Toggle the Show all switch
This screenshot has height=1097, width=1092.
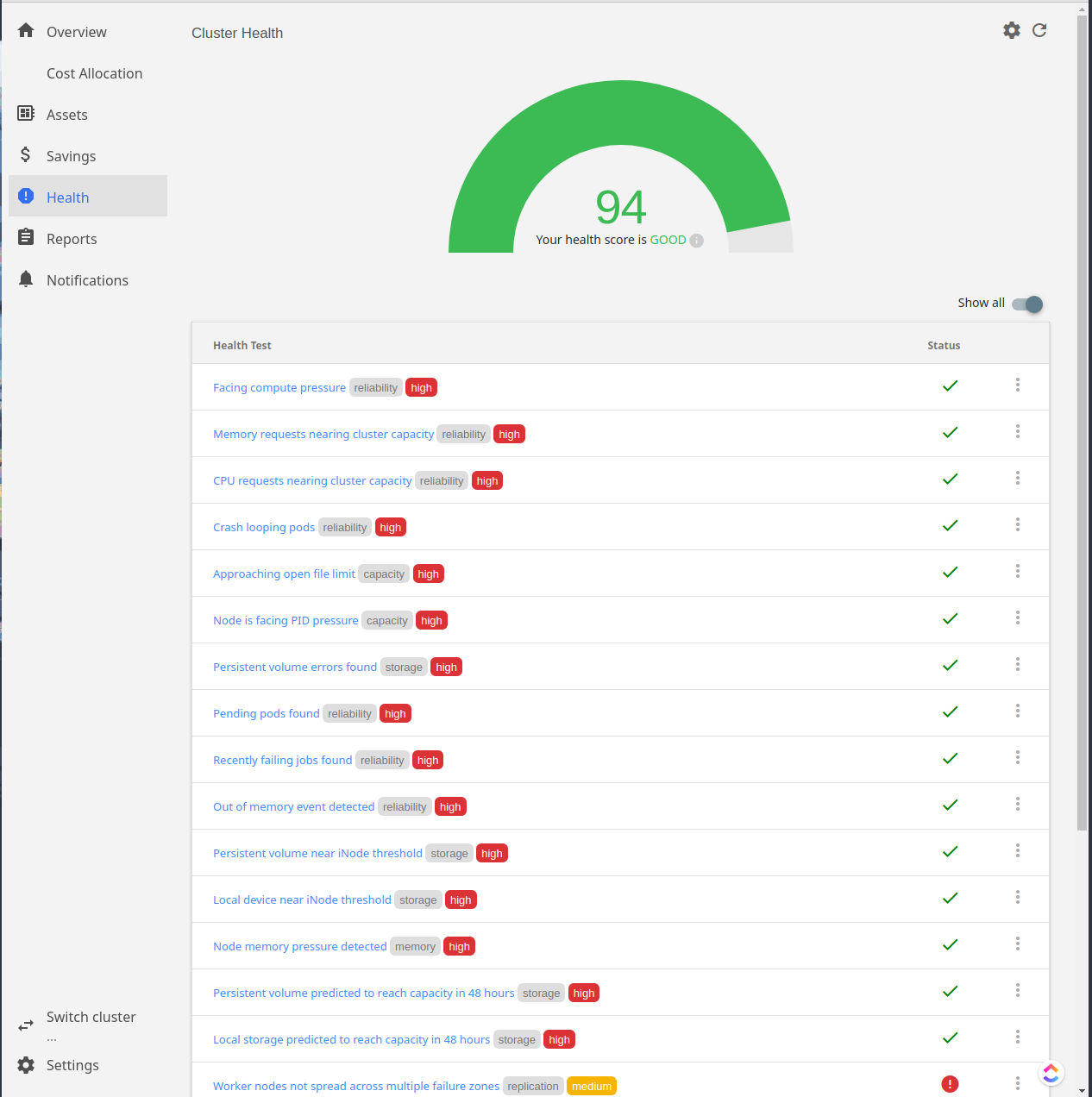click(1026, 304)
